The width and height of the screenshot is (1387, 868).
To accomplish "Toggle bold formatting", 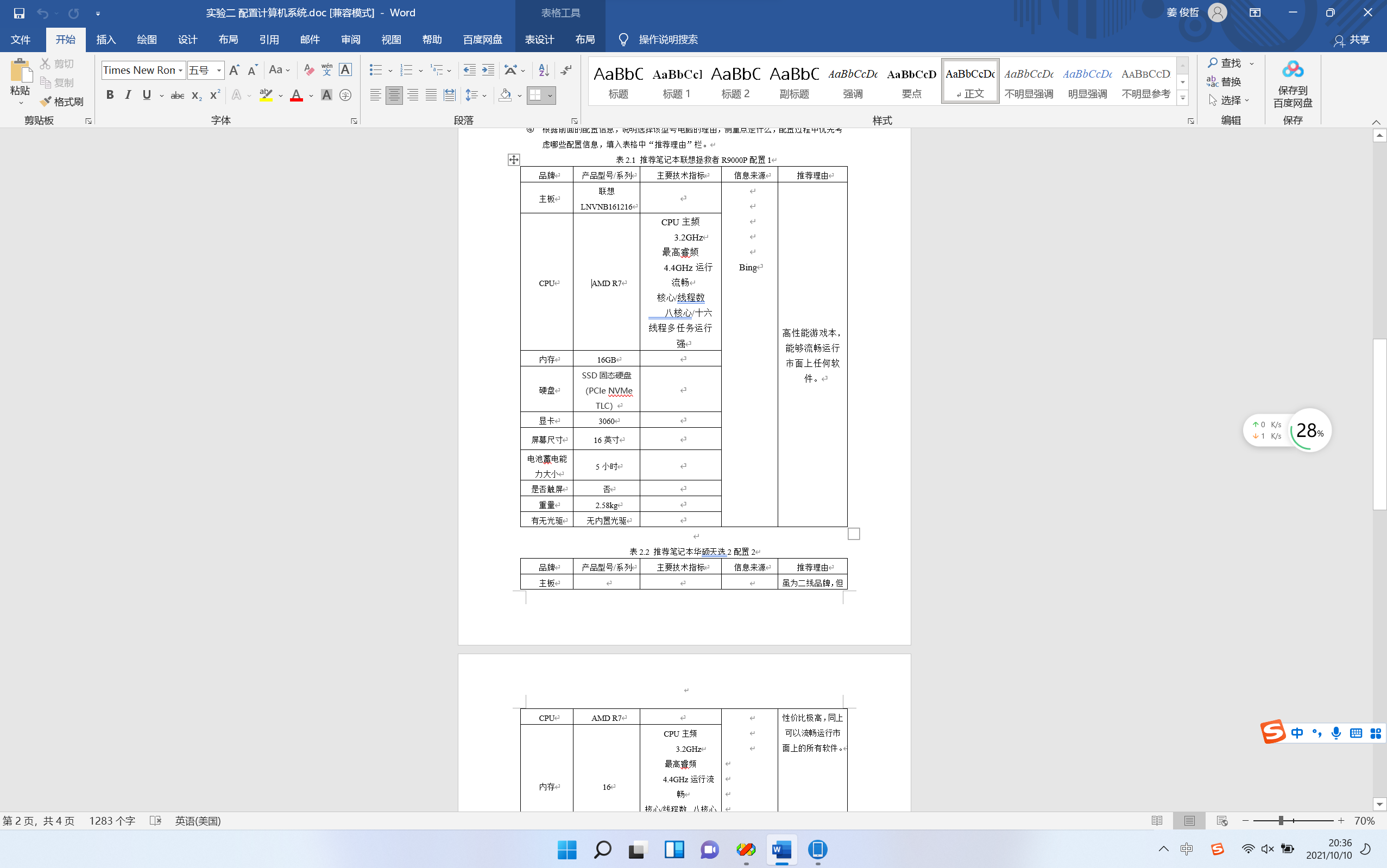I will click(110, 96).
